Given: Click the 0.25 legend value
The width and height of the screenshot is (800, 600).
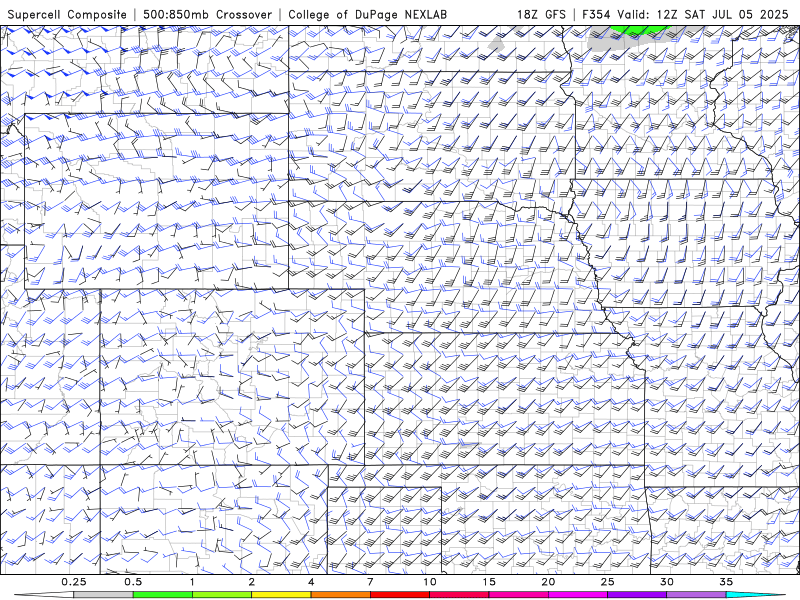Looking at the screenshot, I should [x=74, y=582].
